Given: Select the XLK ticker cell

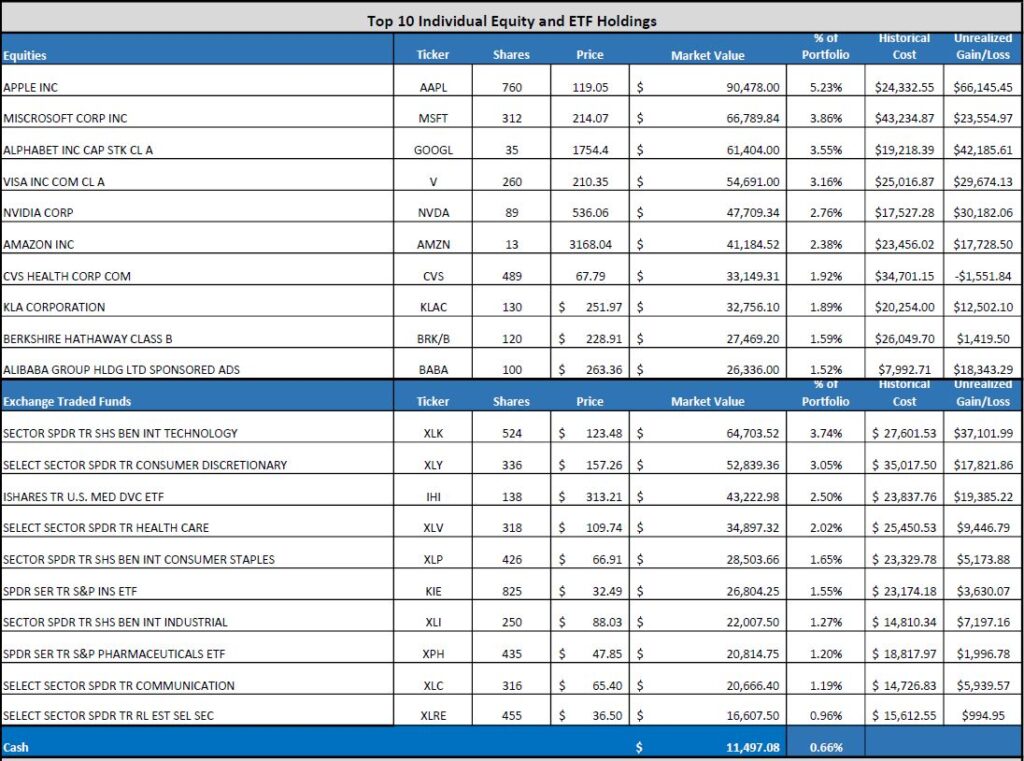Looking at the screenshot, I should click(433, 427).
